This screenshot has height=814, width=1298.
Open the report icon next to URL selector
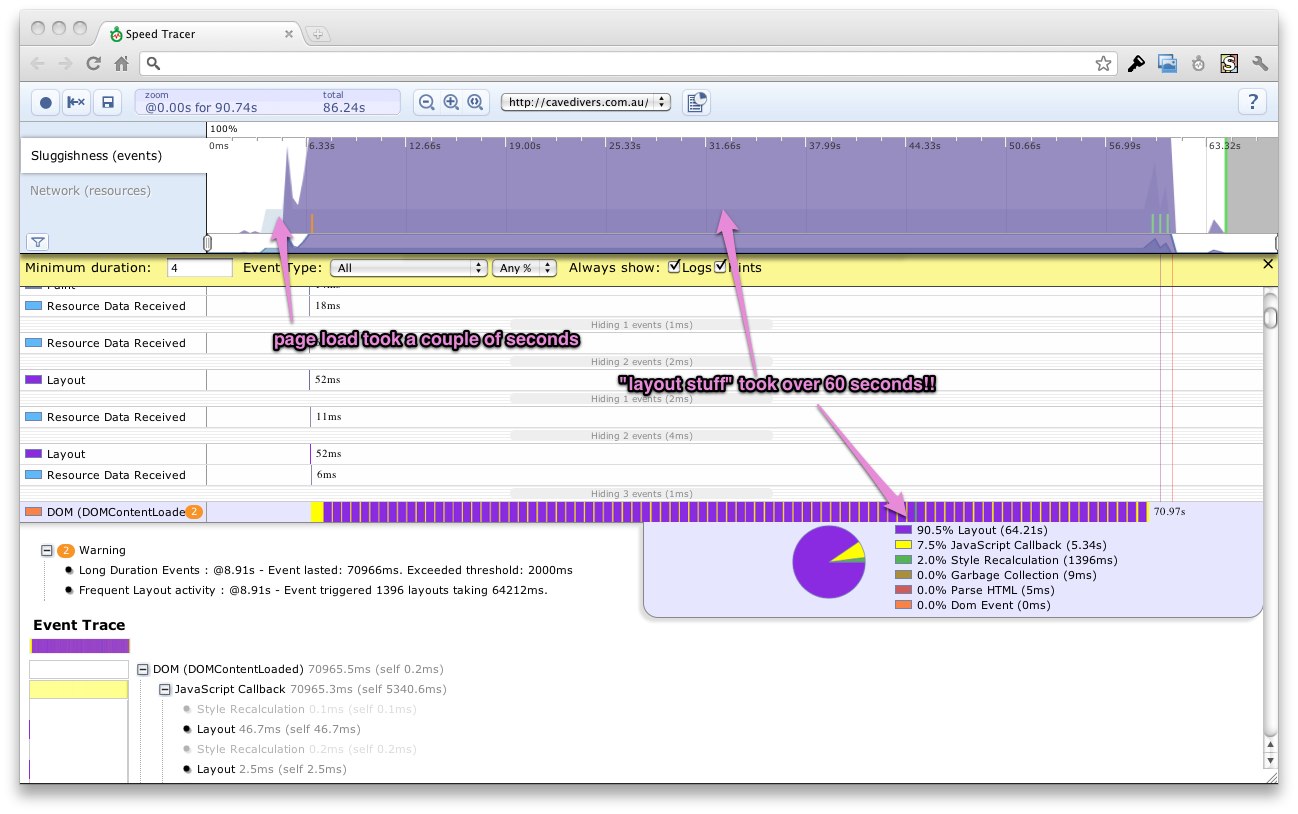696,102
